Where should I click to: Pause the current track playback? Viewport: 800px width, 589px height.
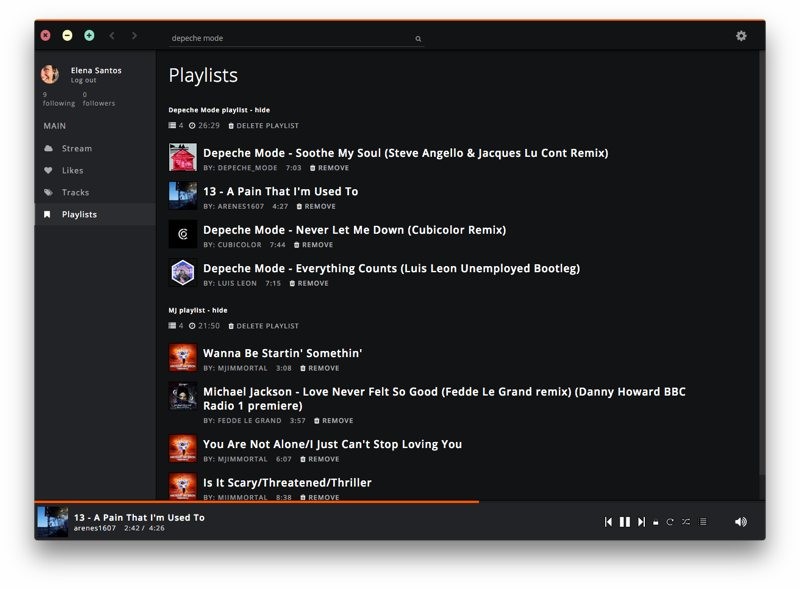tap(624, 521)
